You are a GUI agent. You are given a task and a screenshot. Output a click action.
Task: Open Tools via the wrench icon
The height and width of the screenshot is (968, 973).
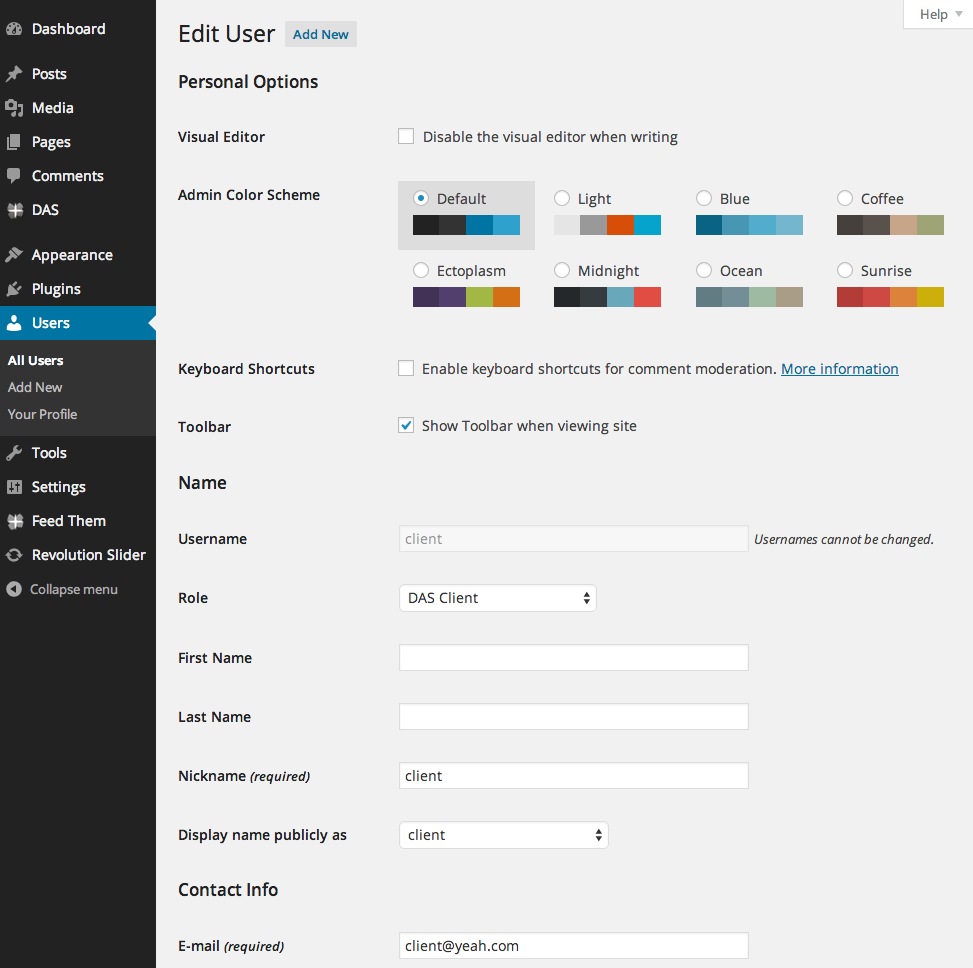14,453
